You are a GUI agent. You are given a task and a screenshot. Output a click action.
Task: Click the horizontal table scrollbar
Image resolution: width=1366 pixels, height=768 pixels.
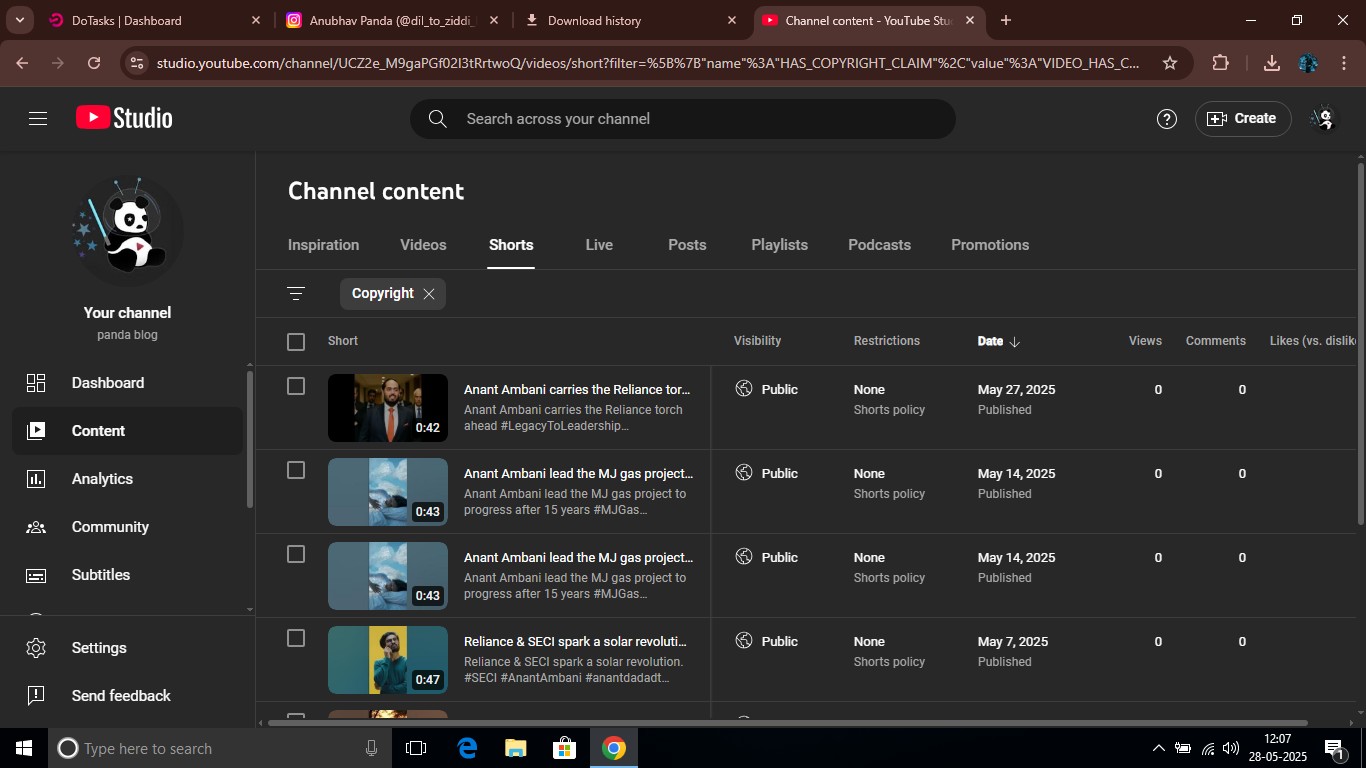788,722
